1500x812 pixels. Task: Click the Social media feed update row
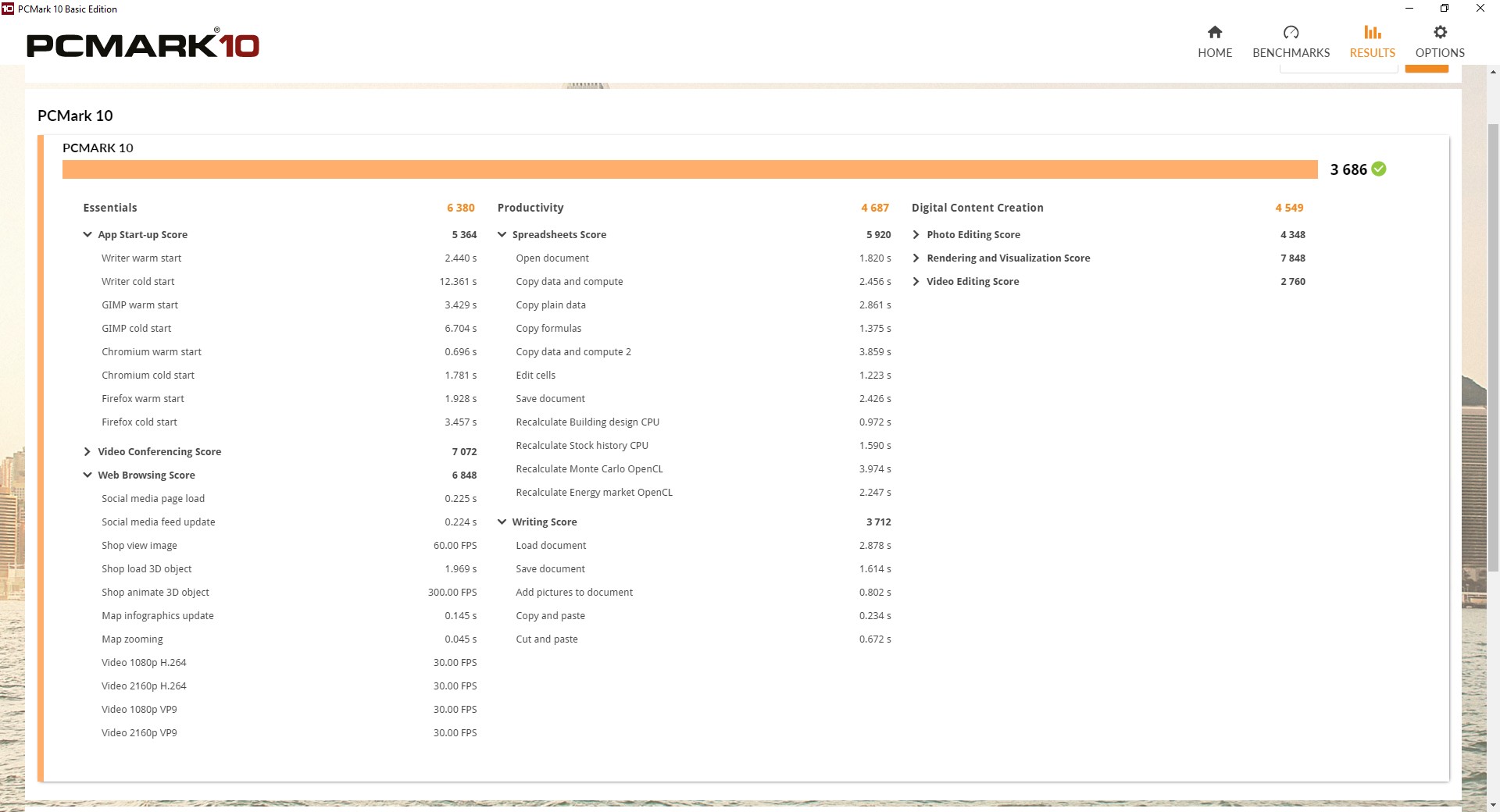(x=288, y=522)
